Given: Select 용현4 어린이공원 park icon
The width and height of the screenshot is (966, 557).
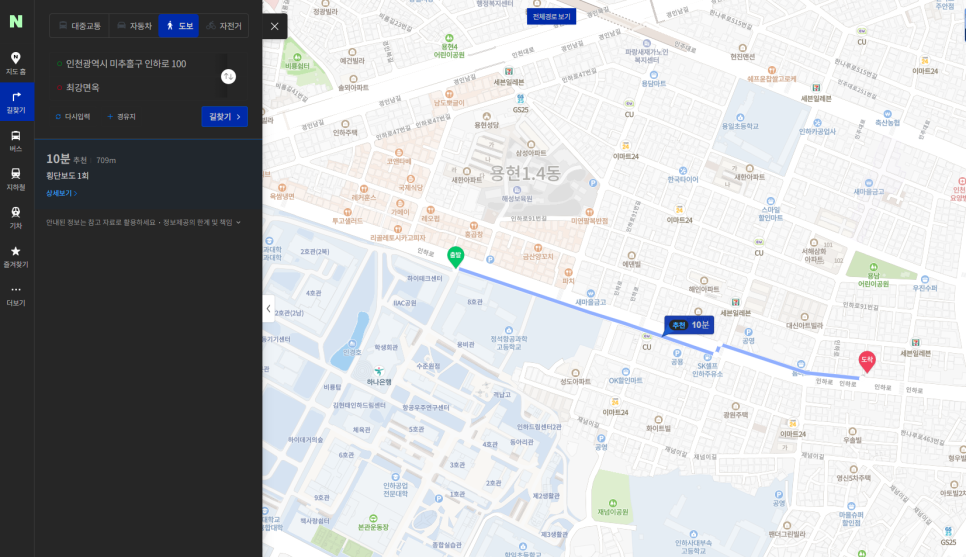Looking at the screenshot, I should [x=449, y=38].
